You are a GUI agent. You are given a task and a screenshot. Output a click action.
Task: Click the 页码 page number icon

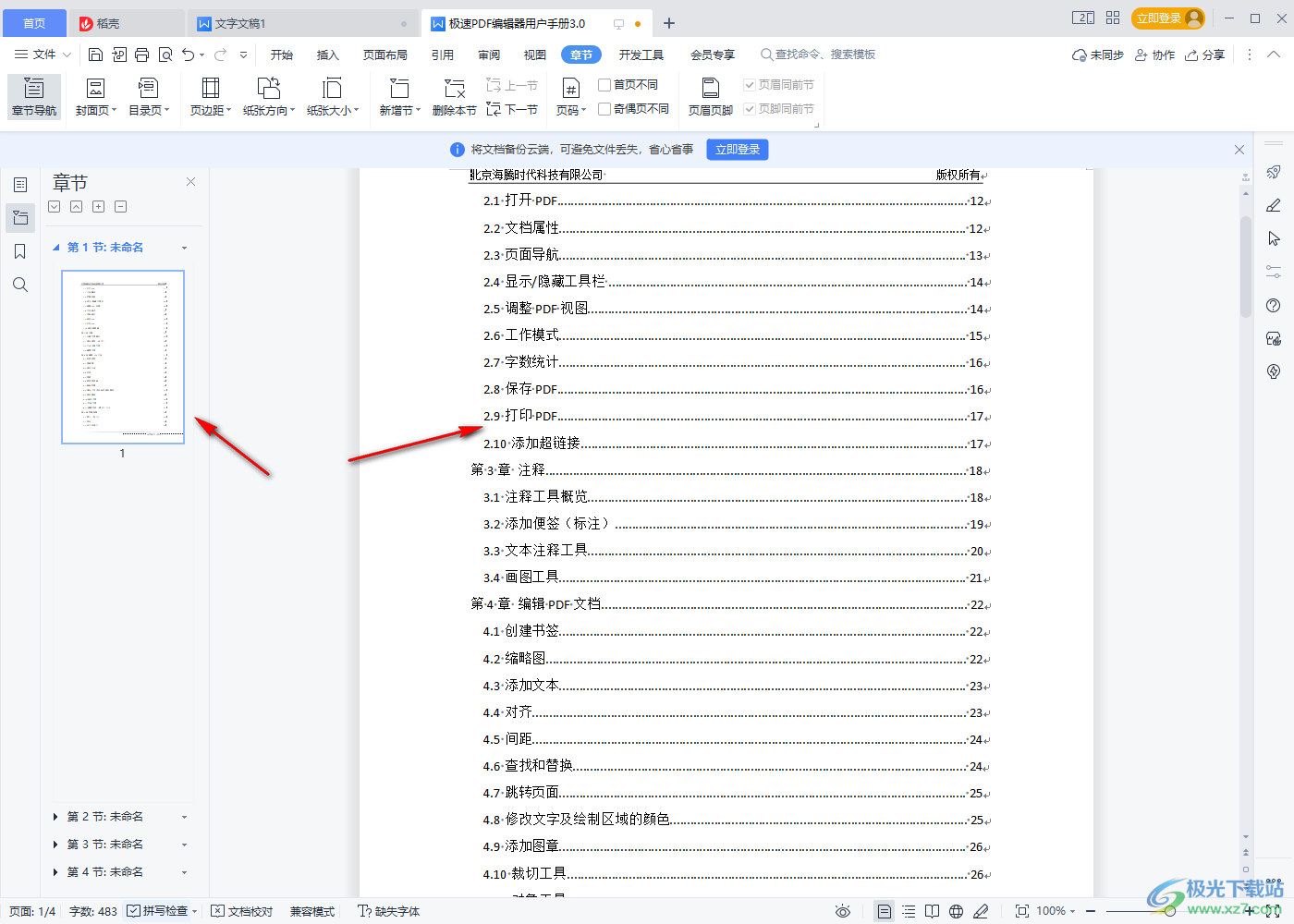(571, 89)
